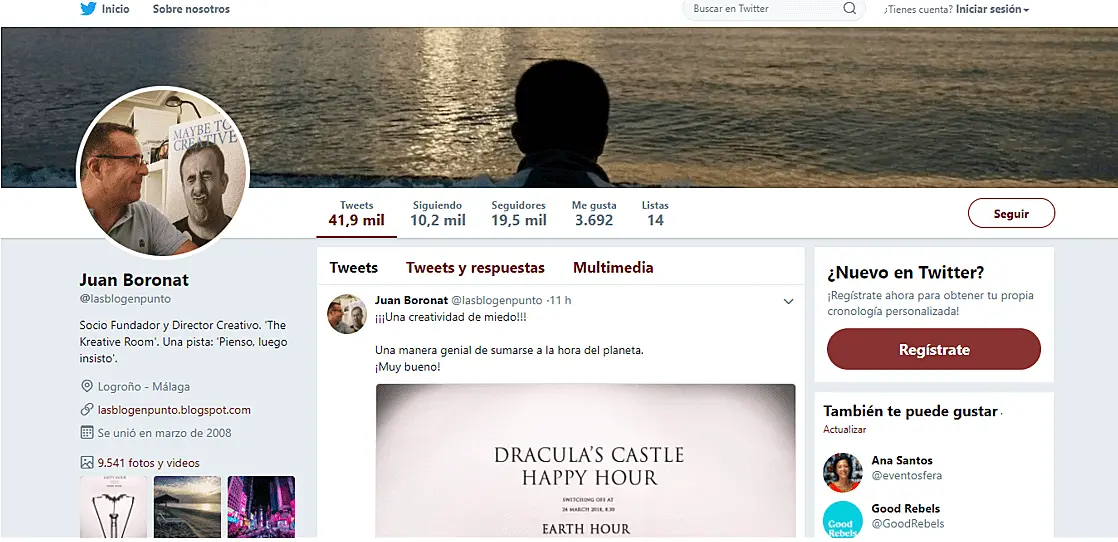The image size is (1118, 542).
Task: Focus the 'Buscar en Twitter' search field
Action: tap(760, 9)
